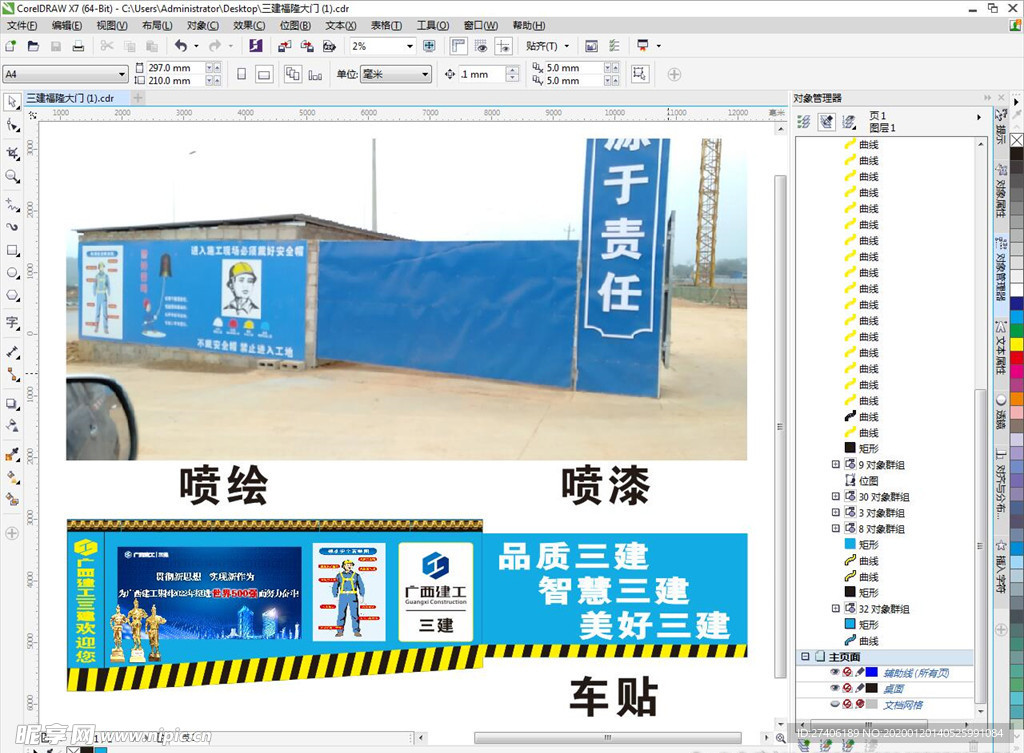Image resolution: width=1024 pixels, height=753 pixels.
Task: Select the 位图 item in Object Manager
Action: point(868,481)
